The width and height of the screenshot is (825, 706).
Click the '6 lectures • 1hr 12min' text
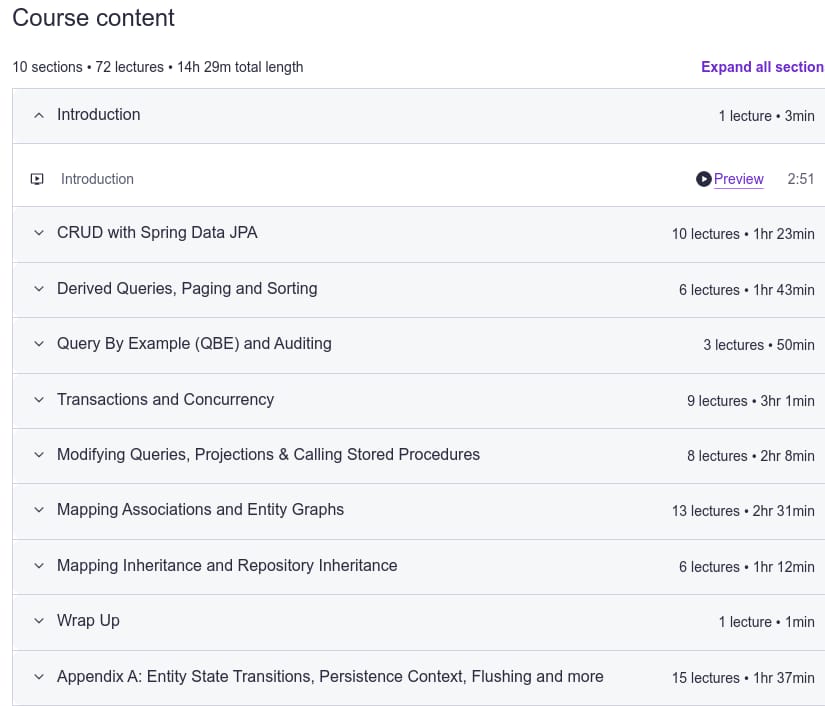(x=747, y=567)
